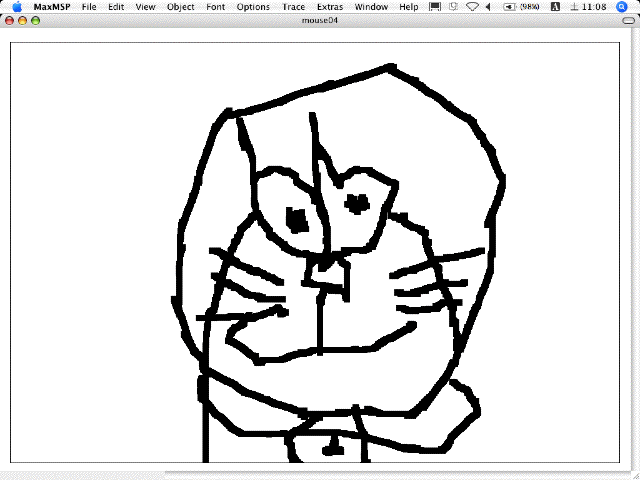Zoom the mouse04 window

[x=36, y=20]
